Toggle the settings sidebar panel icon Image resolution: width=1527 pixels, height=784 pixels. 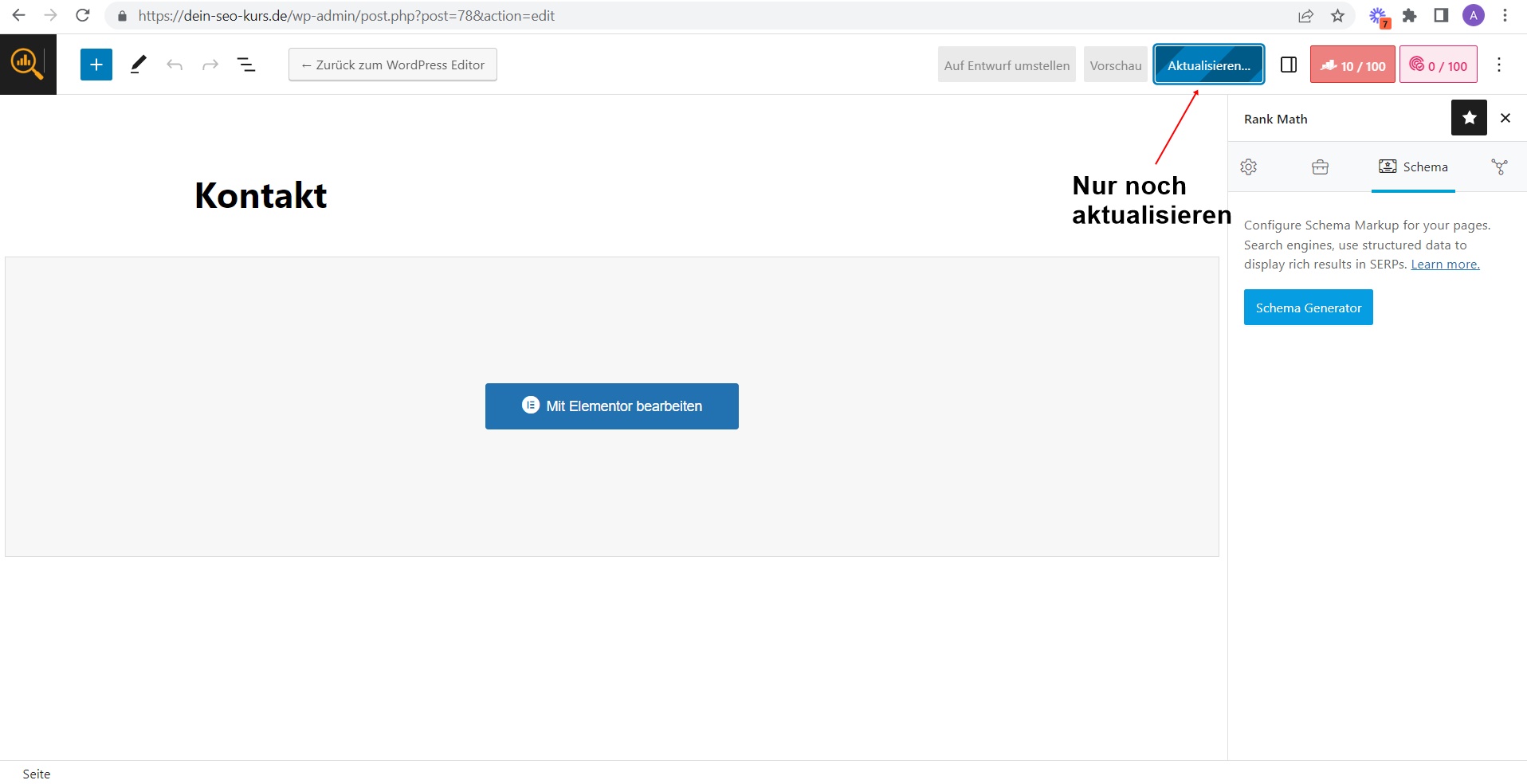(1288, 65)
